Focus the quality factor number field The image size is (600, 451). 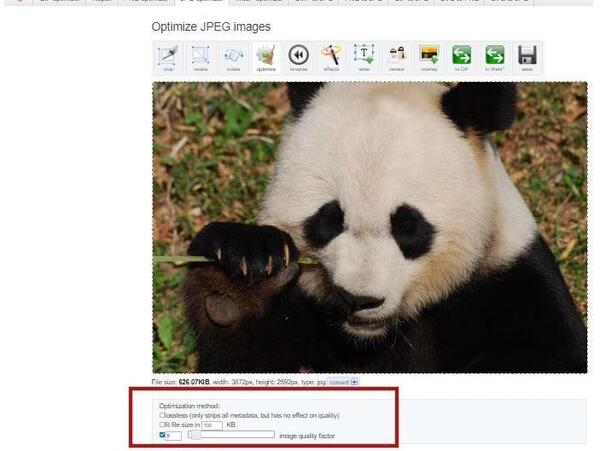coord(173,436)
